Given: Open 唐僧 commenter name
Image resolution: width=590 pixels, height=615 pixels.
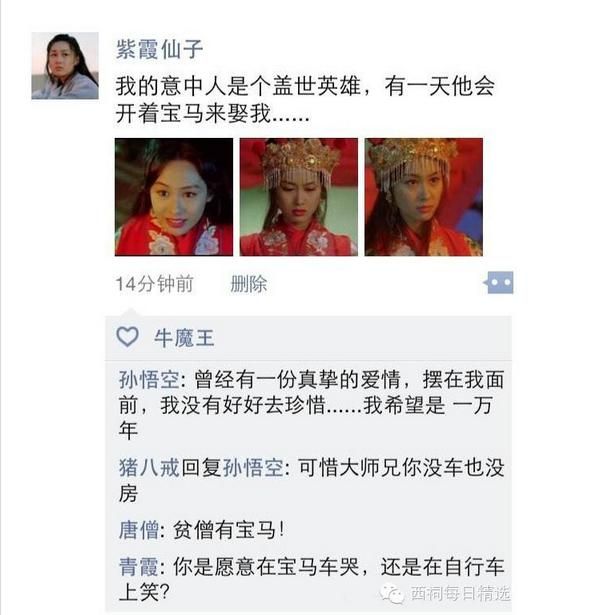Looking at the screenshot, I should click(139, 530).
